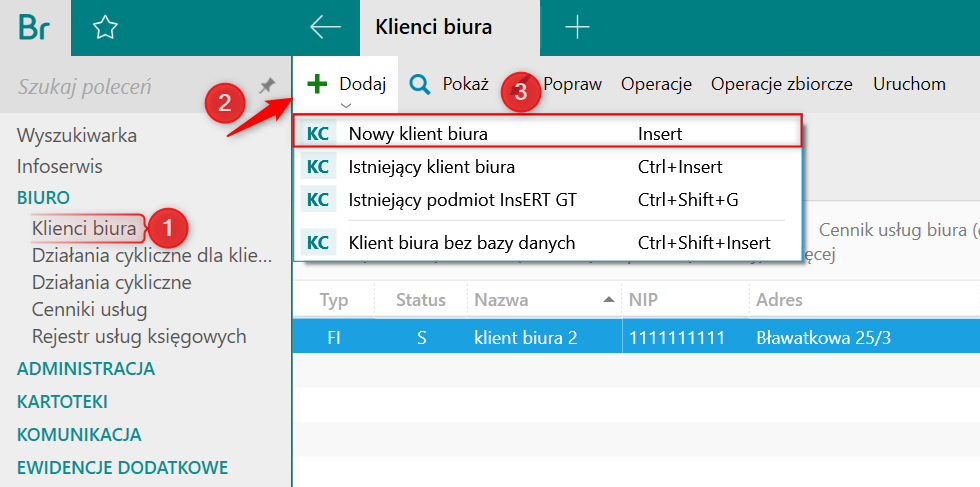This screenshot has height=487, width=980.
Task: Click the Adres column header
Action: [x=865, y=300]
